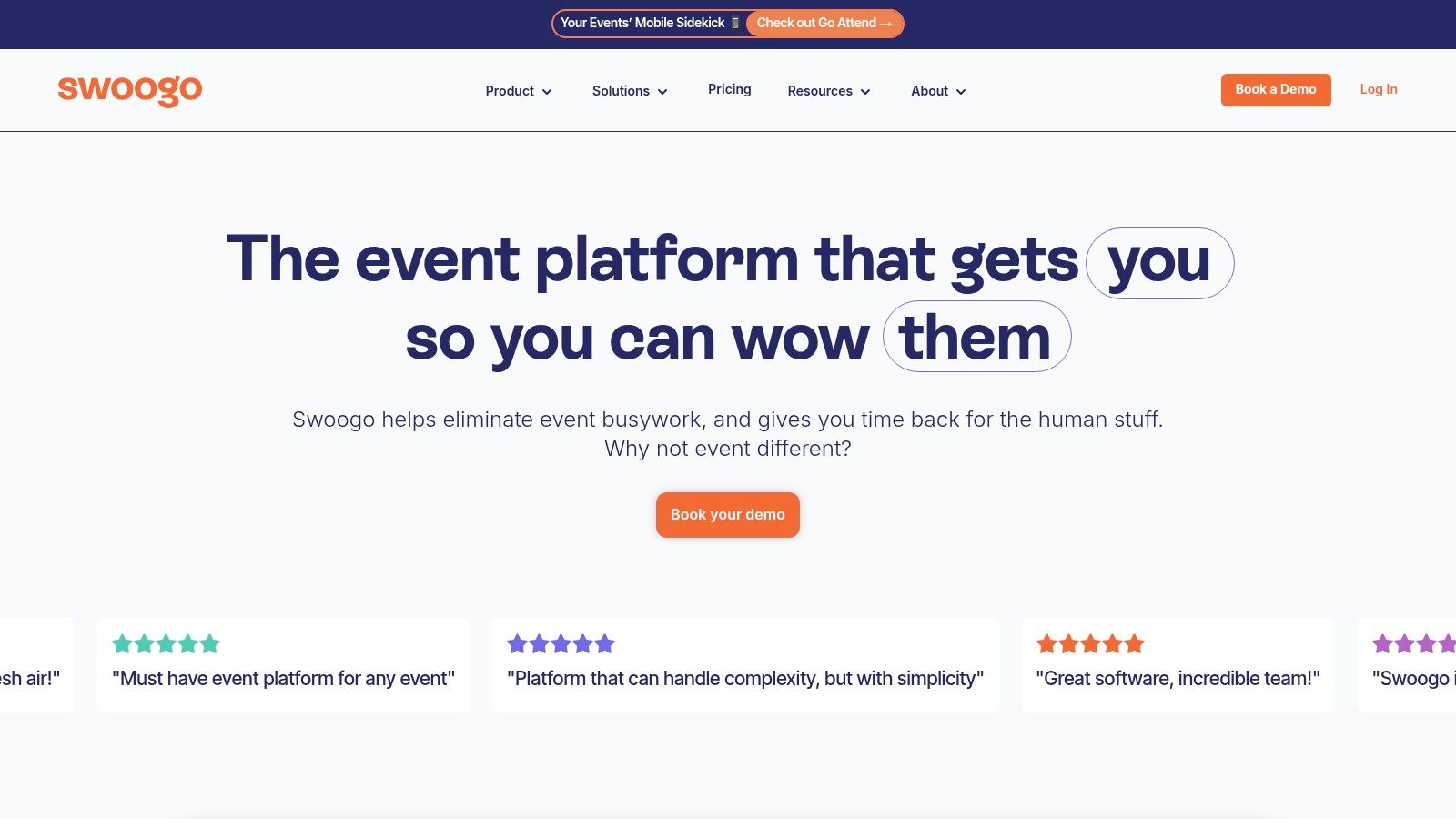Screen dimensions: 1456x819
Task: Click the Swoogo logo
Action: click(x=130, y=90)
